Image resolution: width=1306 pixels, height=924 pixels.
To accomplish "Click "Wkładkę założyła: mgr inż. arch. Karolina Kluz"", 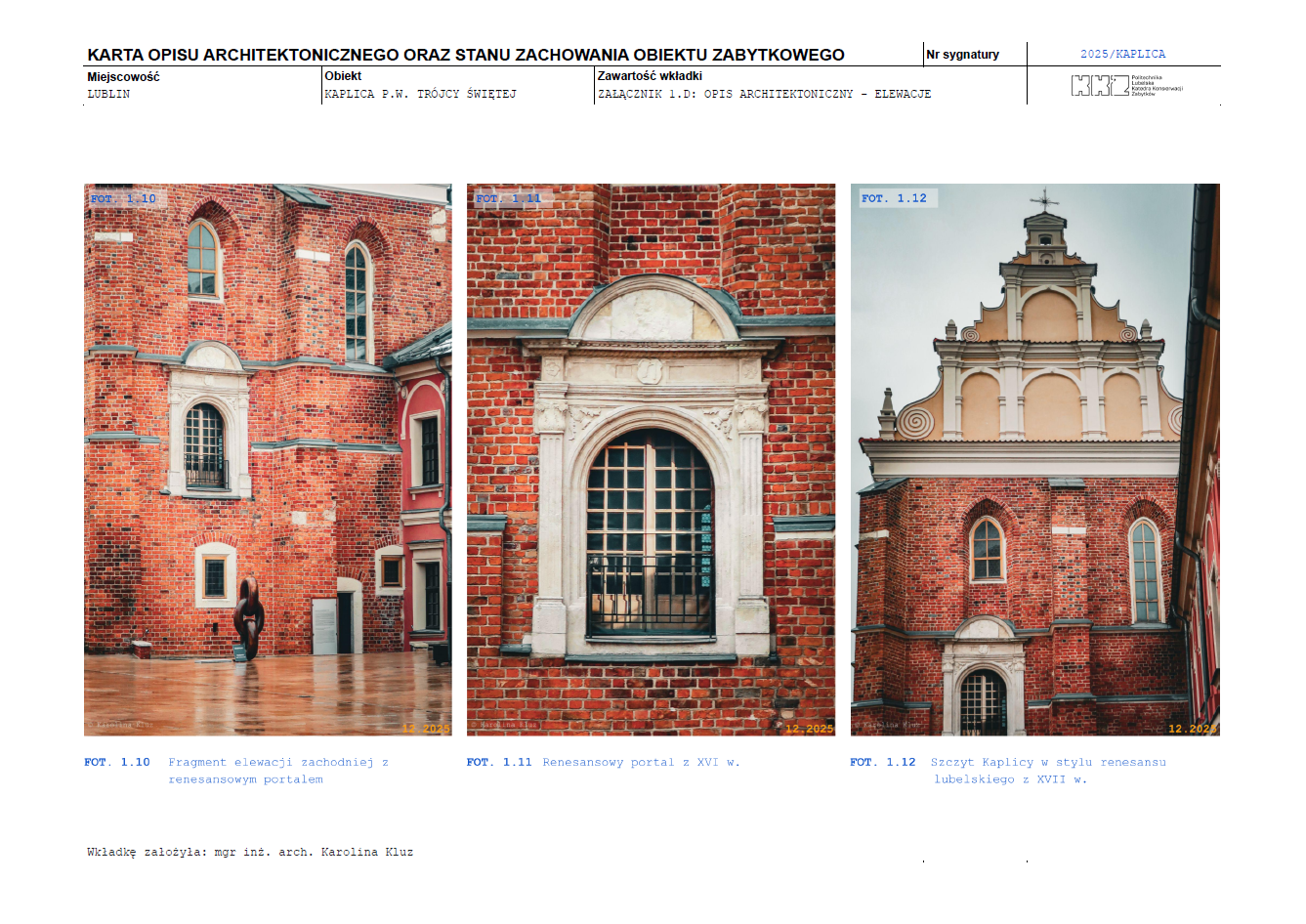I will point(250,852).
